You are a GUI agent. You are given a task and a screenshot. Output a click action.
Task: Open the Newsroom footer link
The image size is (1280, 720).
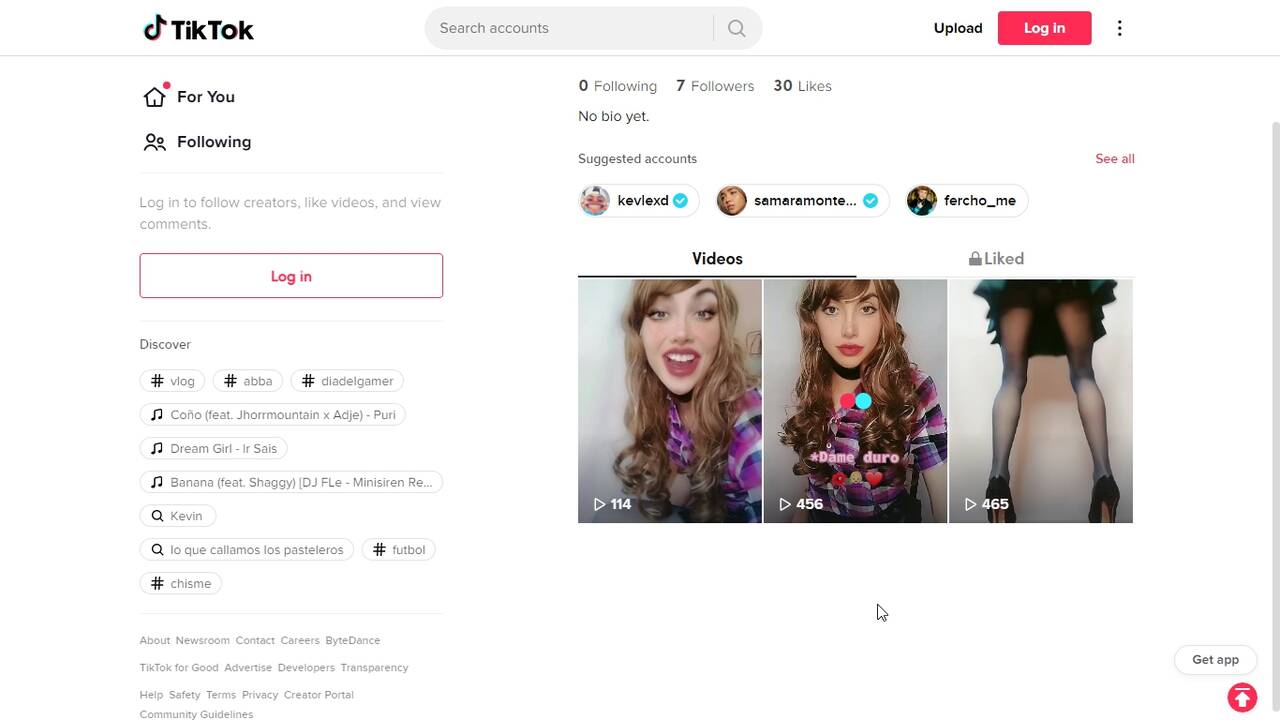(203, 640)
